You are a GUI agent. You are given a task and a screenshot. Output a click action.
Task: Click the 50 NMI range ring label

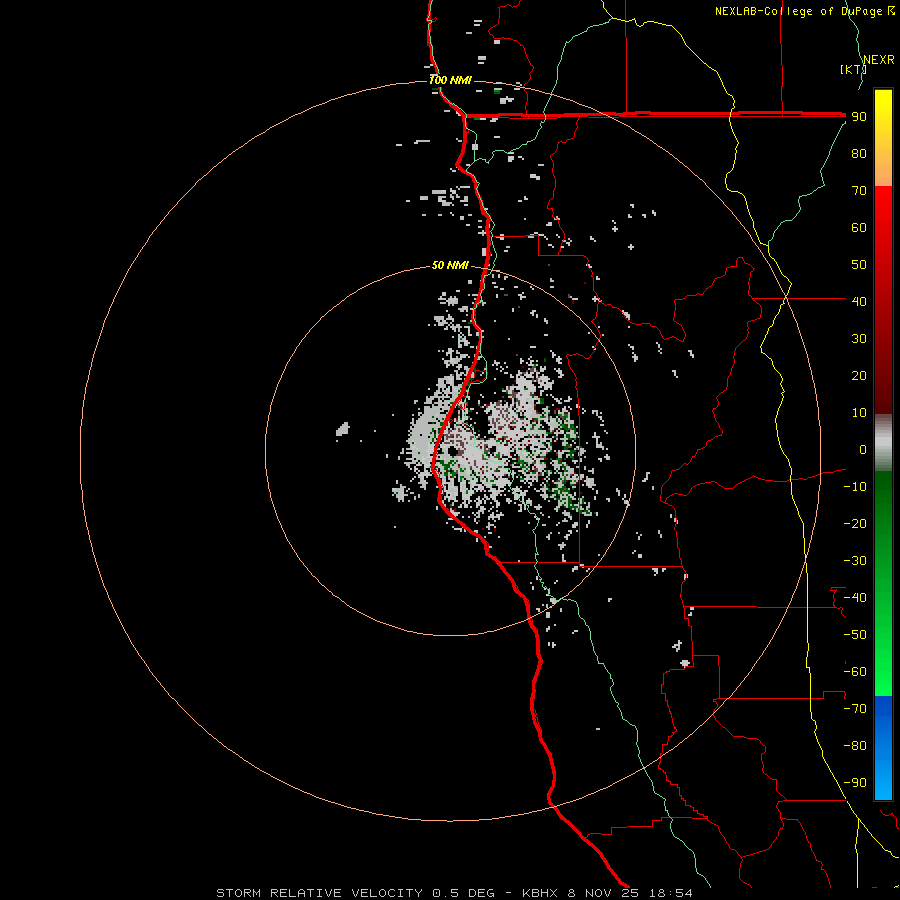pyautogui.click(x=450, y=265)
